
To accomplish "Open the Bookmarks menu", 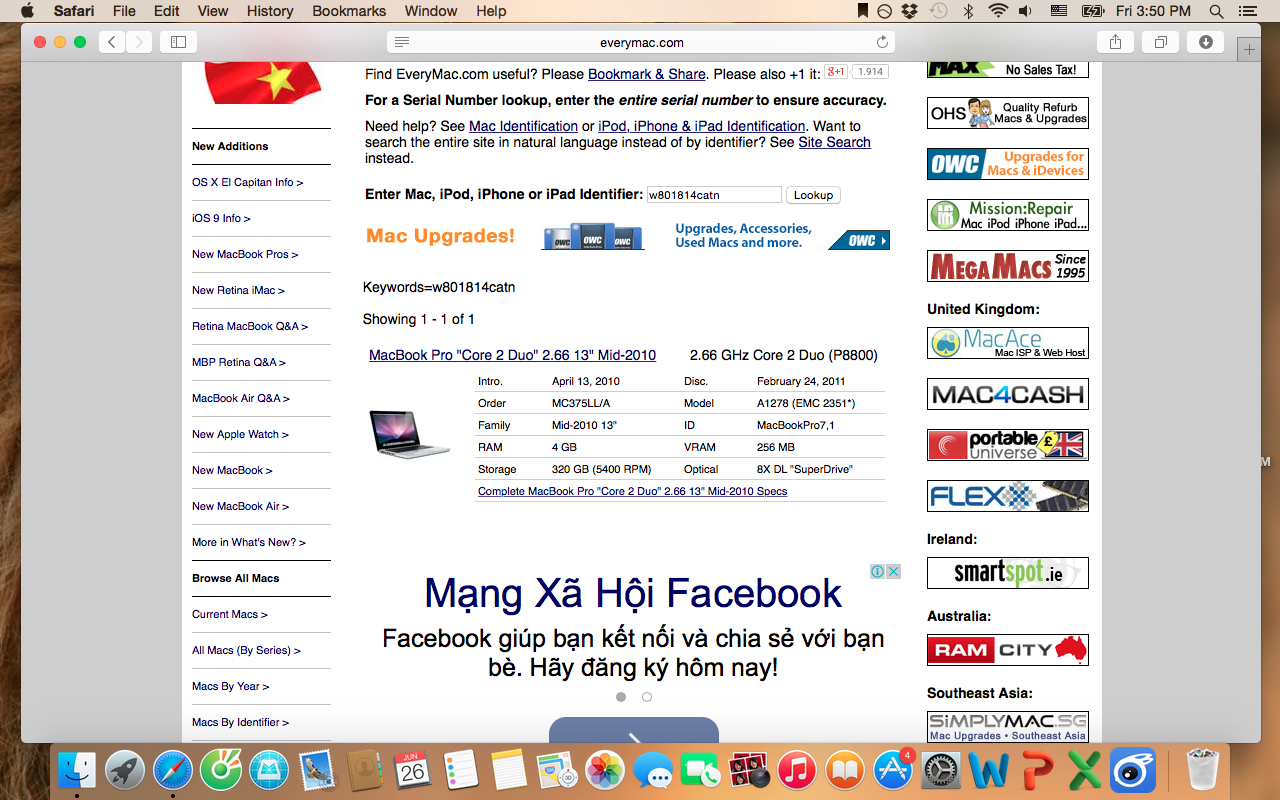I will click(349, 11).
